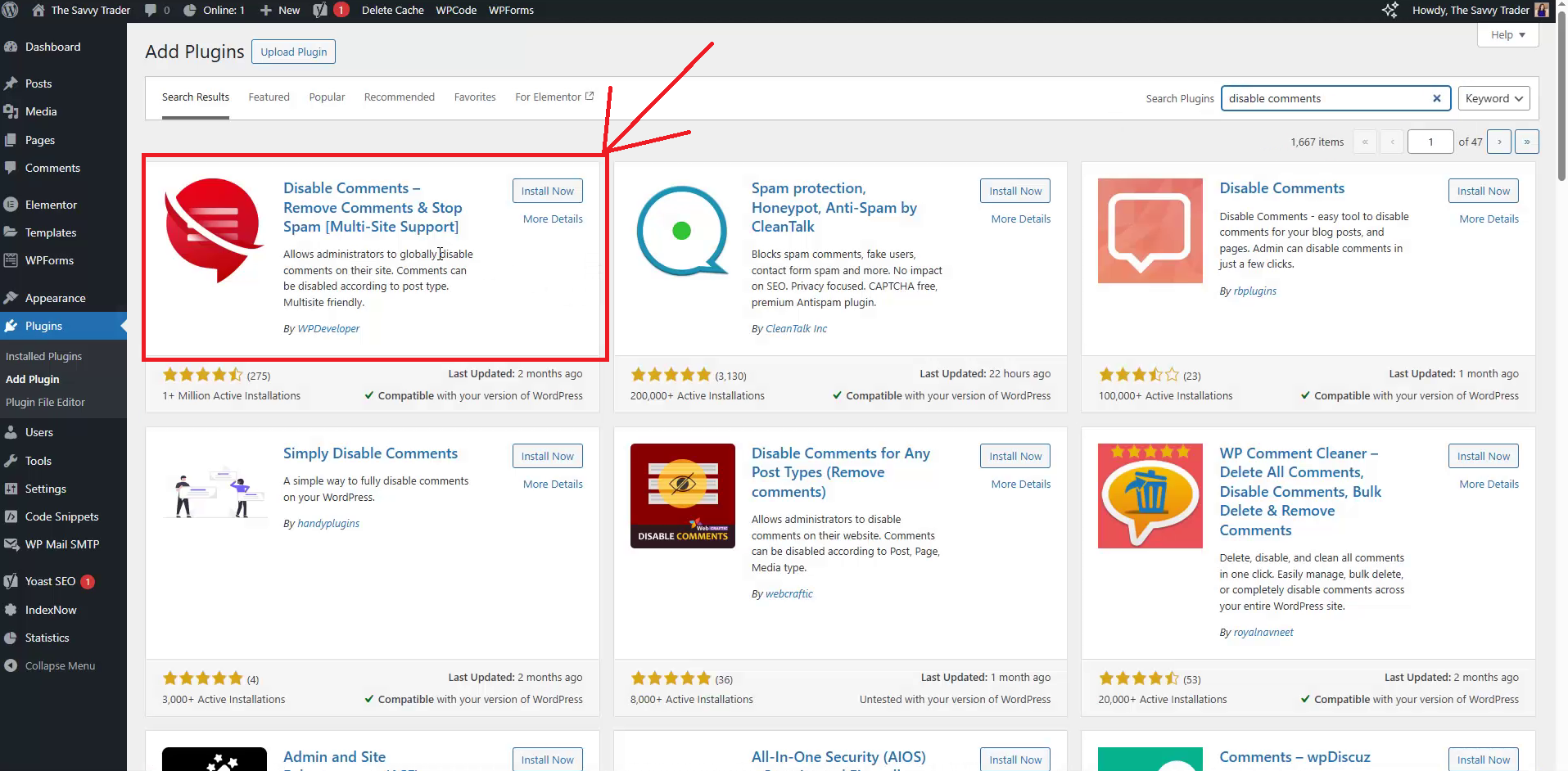Switch to the Featured tab
This screenshot has width=1568, height=771.
pos(269,97)
